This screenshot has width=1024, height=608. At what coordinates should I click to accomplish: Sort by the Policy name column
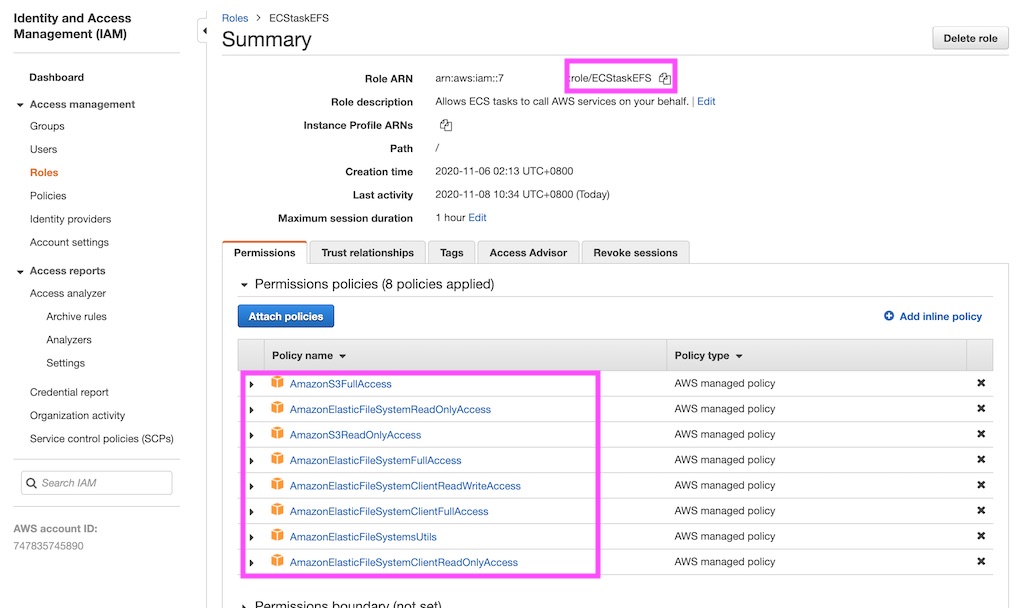coord(309,355)
